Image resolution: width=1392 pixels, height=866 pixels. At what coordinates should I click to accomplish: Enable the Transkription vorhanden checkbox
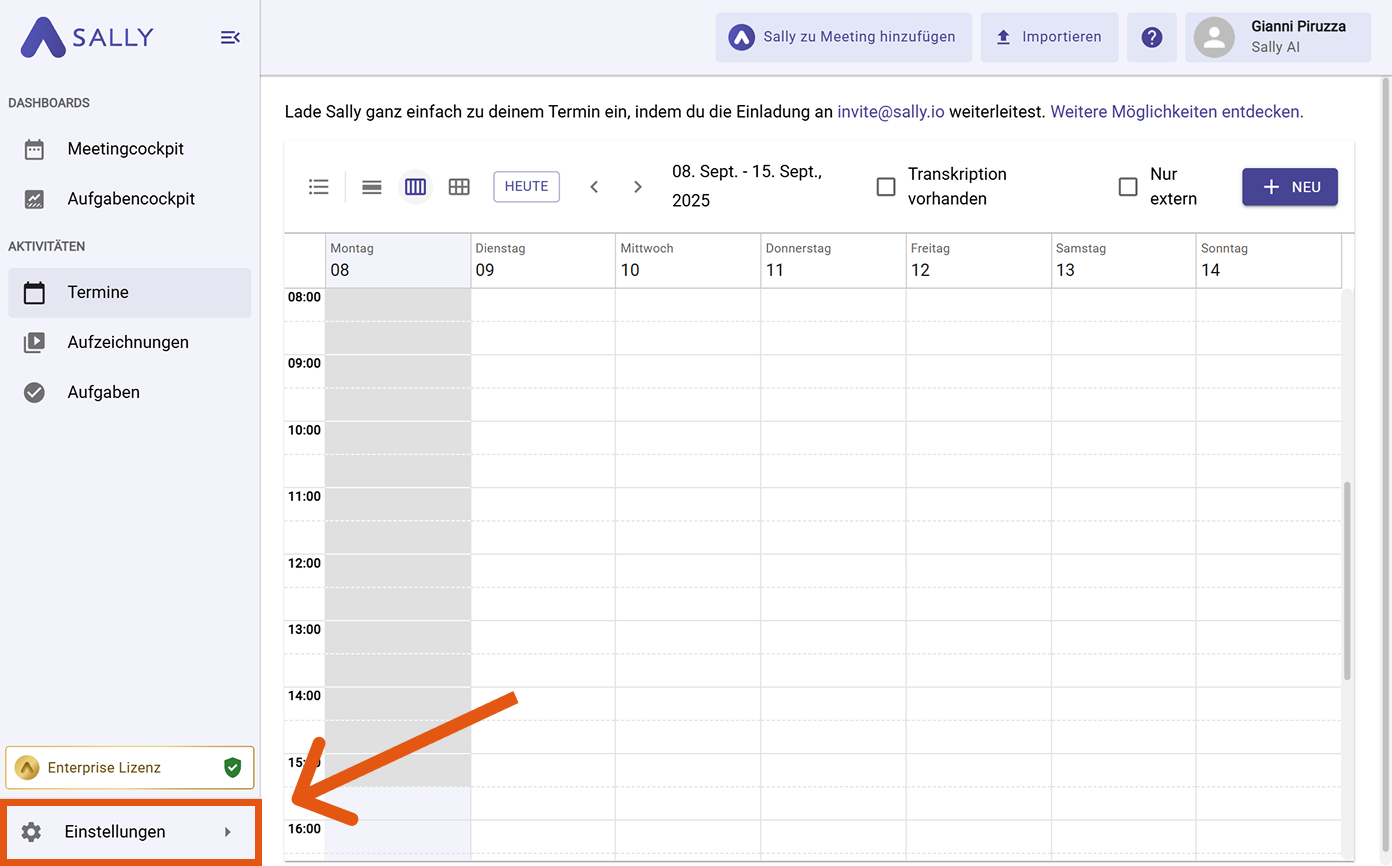[x=886, y=187]
